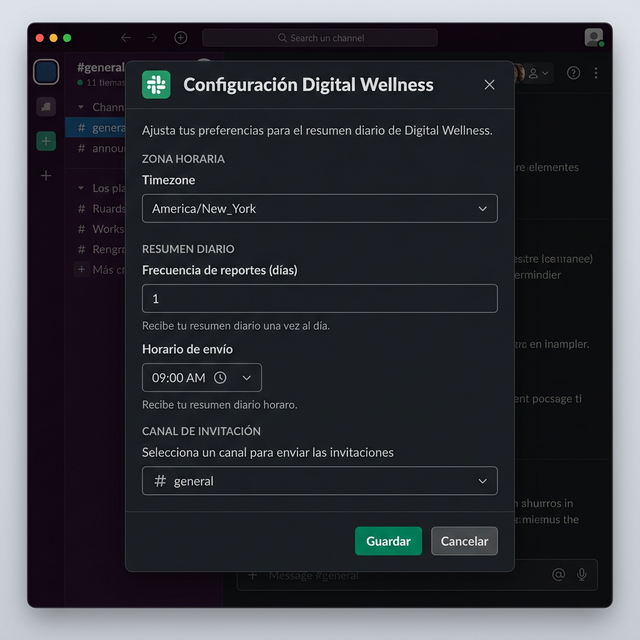Click the hash icon of general dropdown

click(160, 481)
